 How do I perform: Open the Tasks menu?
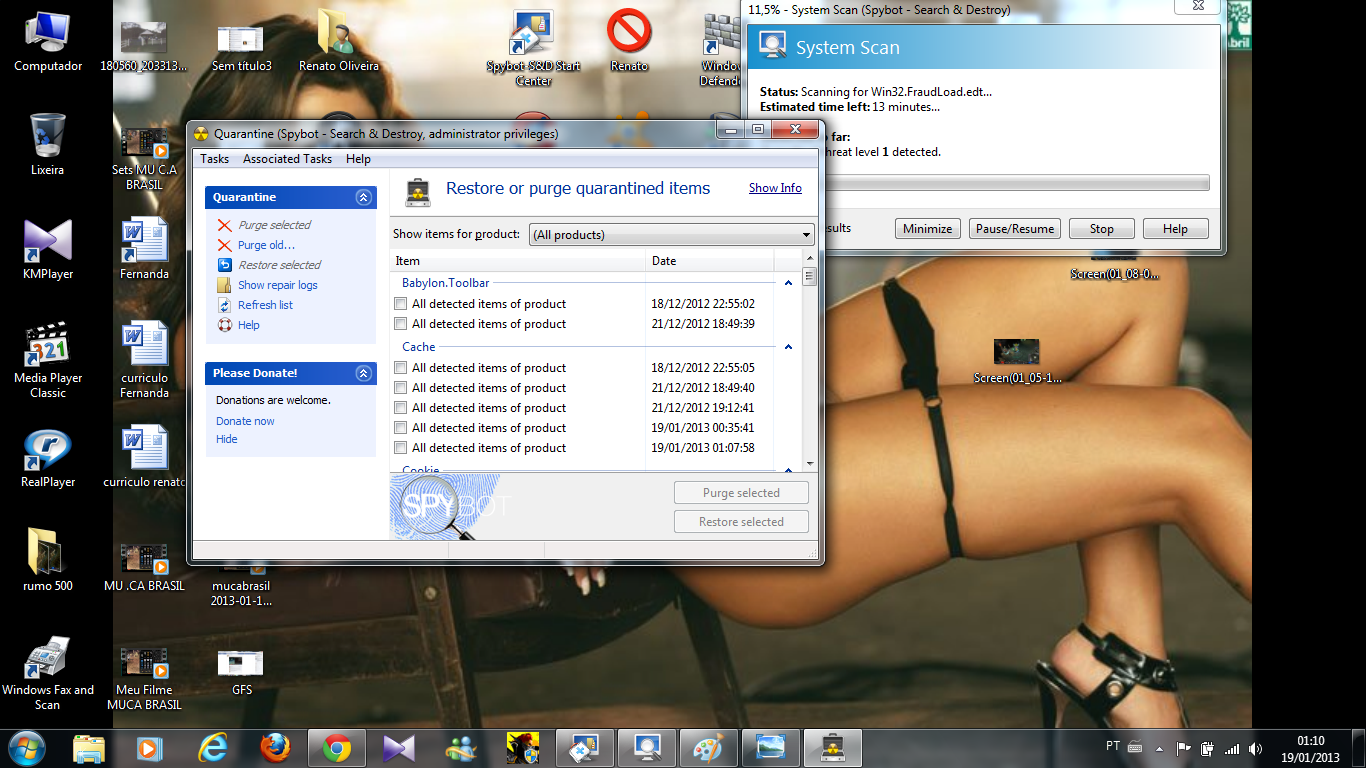click(214, 159)
